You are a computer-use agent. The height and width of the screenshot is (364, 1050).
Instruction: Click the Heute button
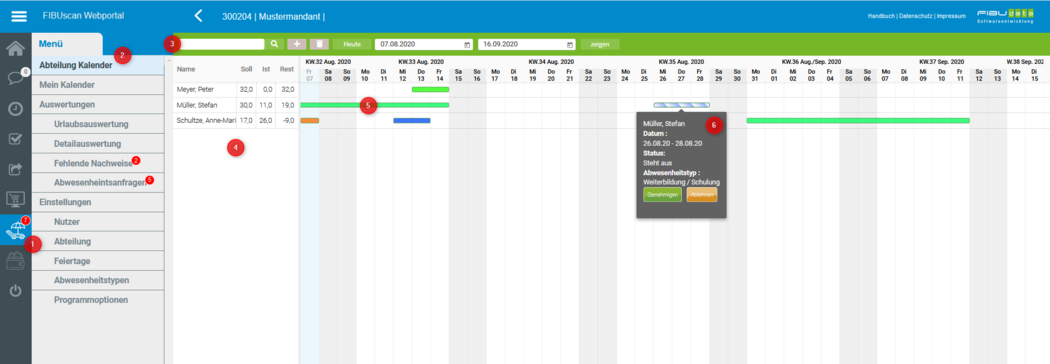352,44
